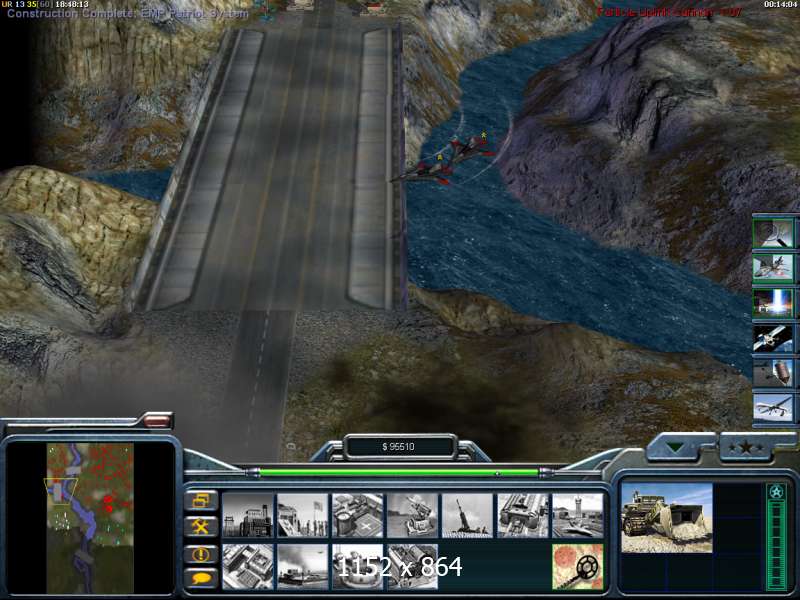Use the spy satellite power shortcut
The width and height of the screenshot is (800, 600).
[x=773, y=338]
